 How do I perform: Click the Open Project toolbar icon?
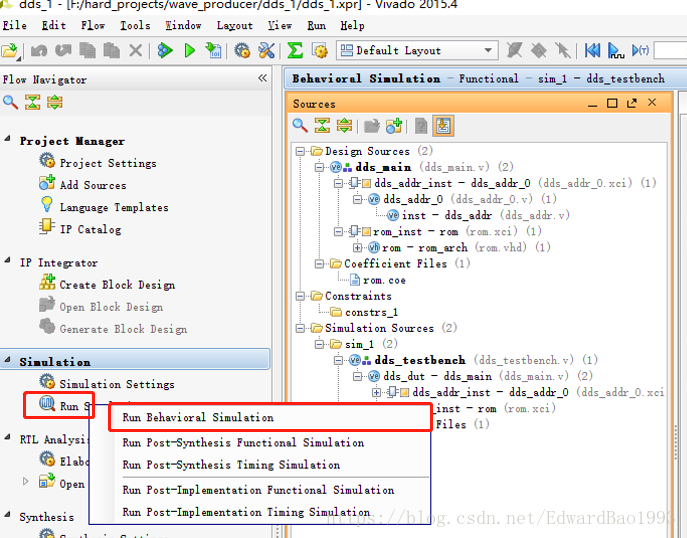(10, 51)
